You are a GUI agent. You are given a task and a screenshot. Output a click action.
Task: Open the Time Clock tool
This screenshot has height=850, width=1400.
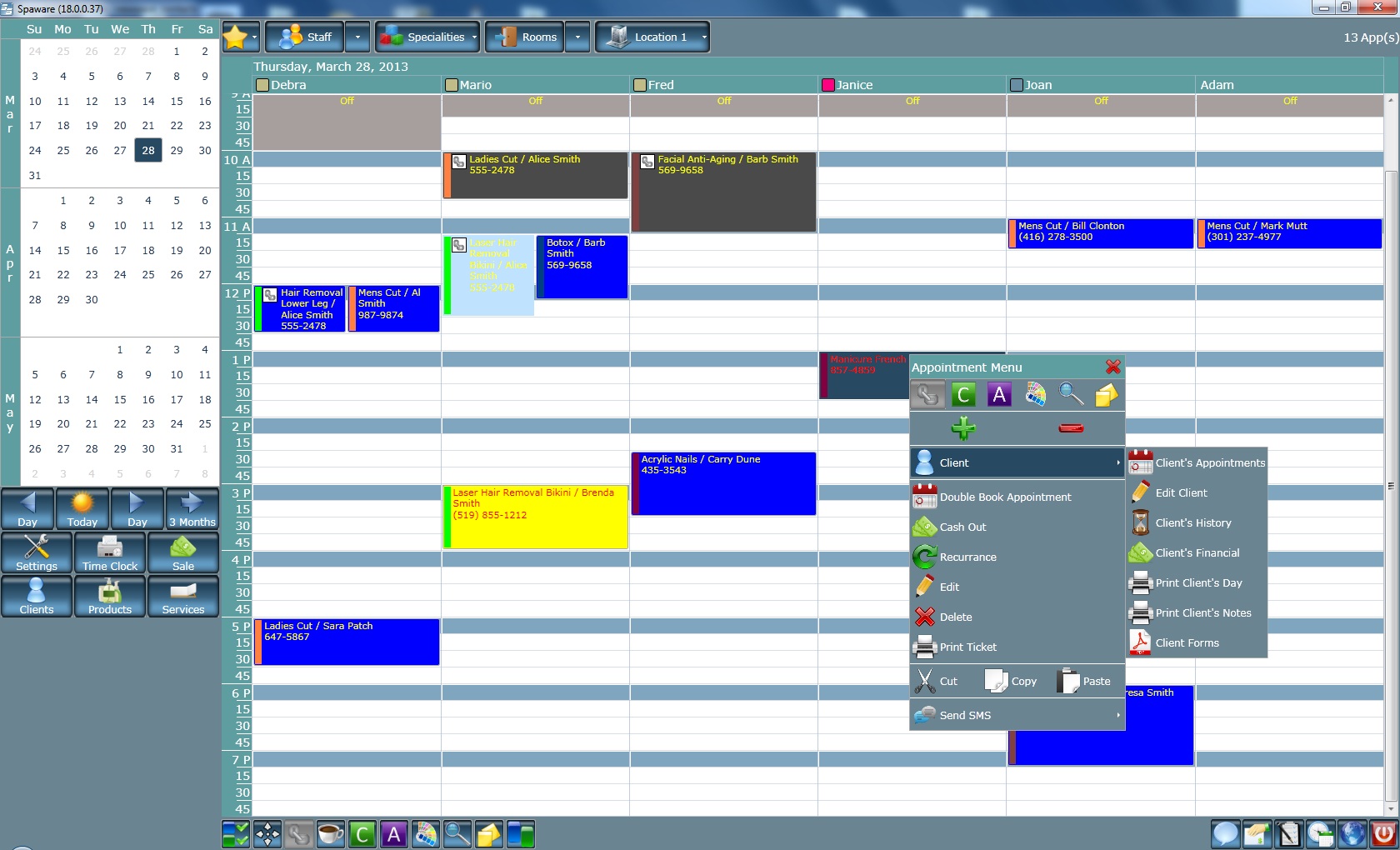point(110,553)
